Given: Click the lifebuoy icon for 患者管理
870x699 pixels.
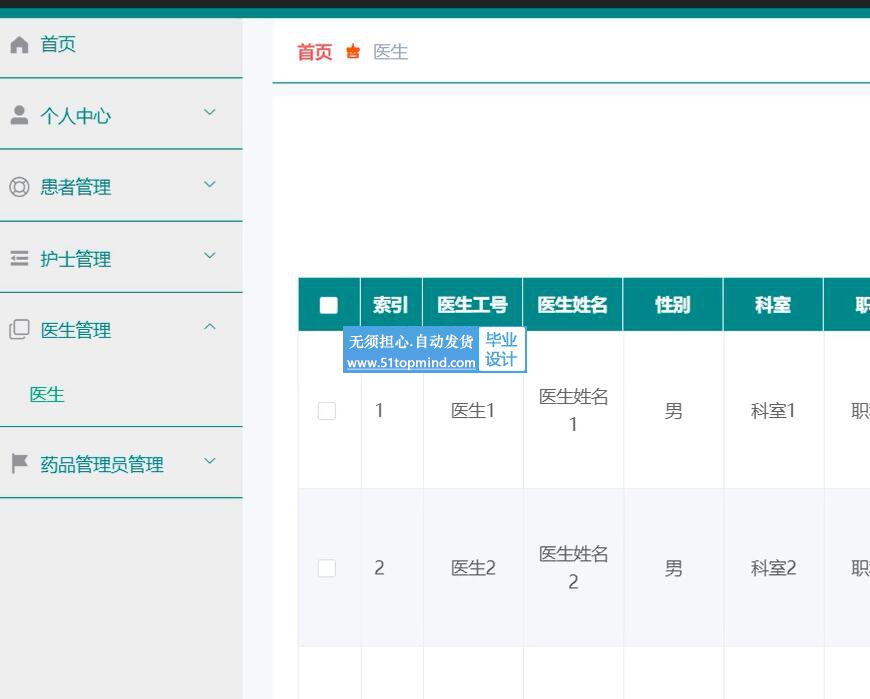Looking at the screenshot, I should click(x=19, y=186).
